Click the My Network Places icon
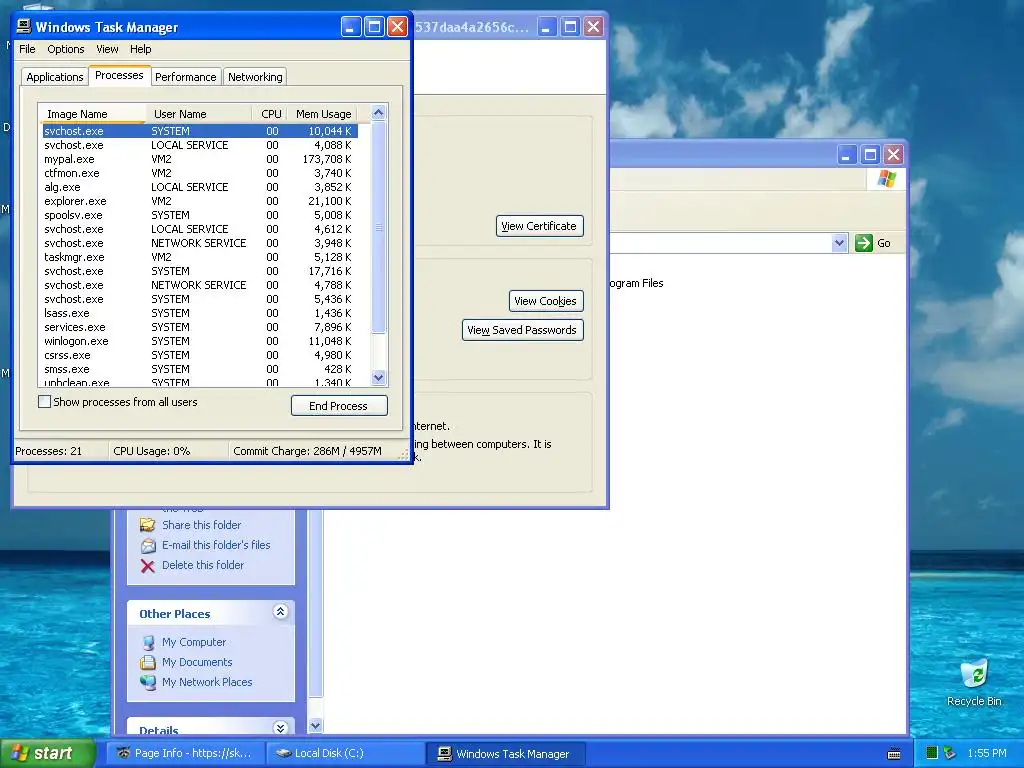 (x=148, y=682)
